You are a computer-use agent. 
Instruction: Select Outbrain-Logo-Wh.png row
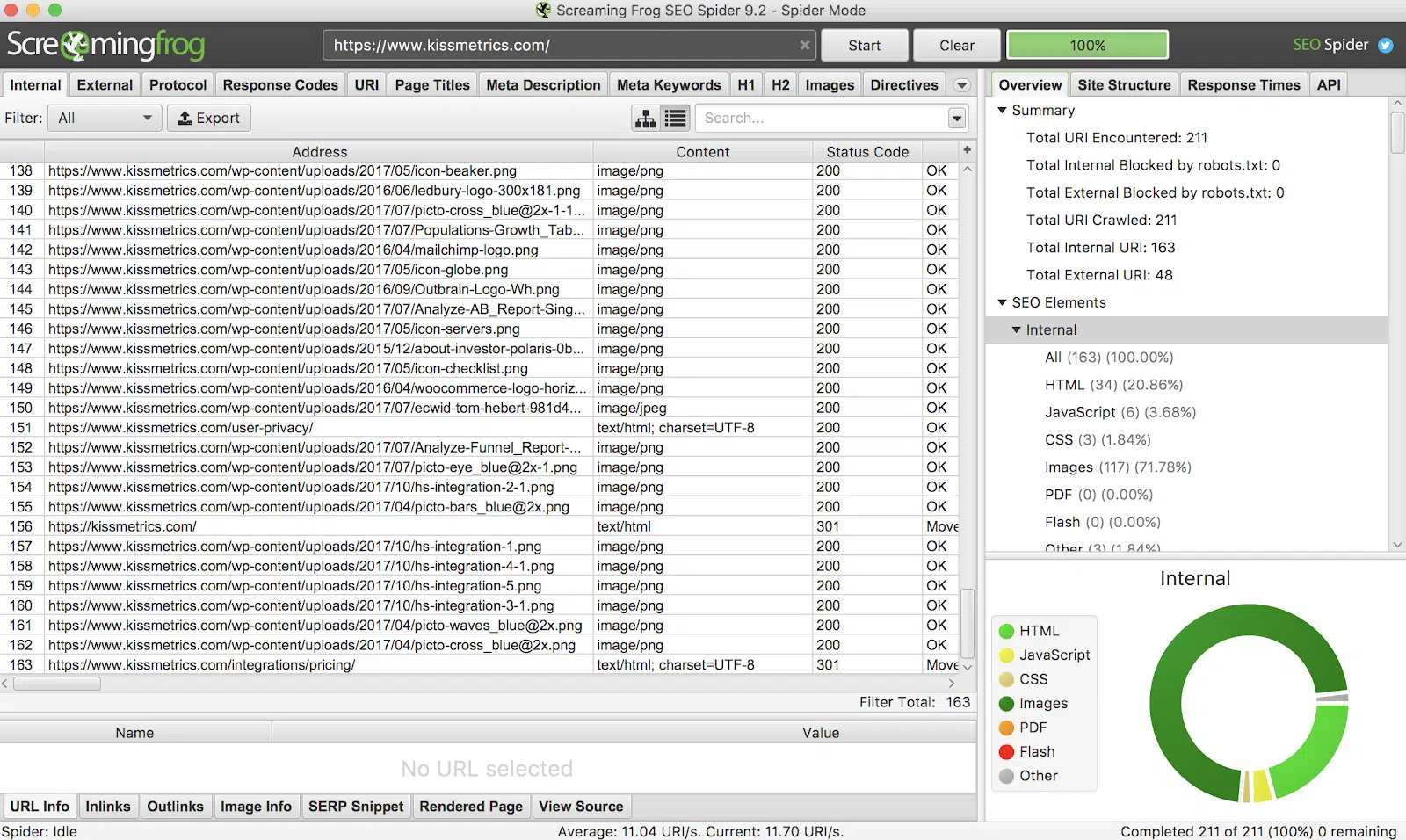click(479, 289)
